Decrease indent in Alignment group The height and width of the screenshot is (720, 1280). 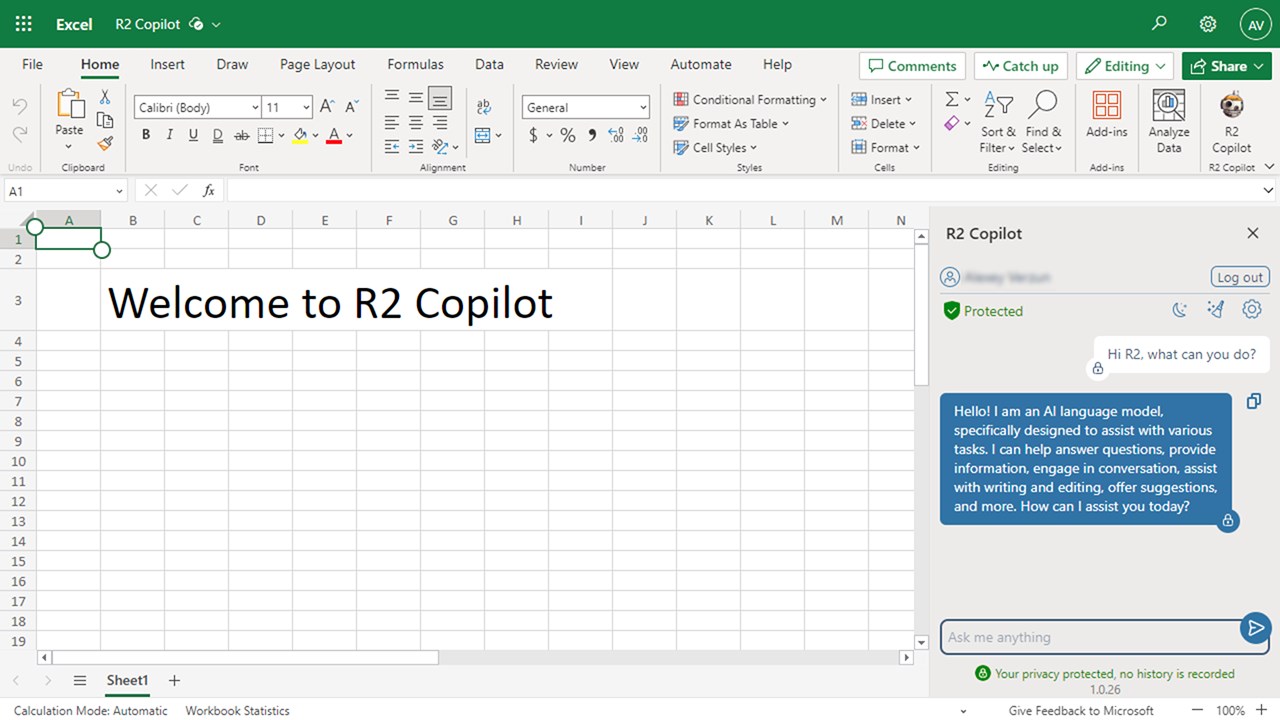[391, 147]
